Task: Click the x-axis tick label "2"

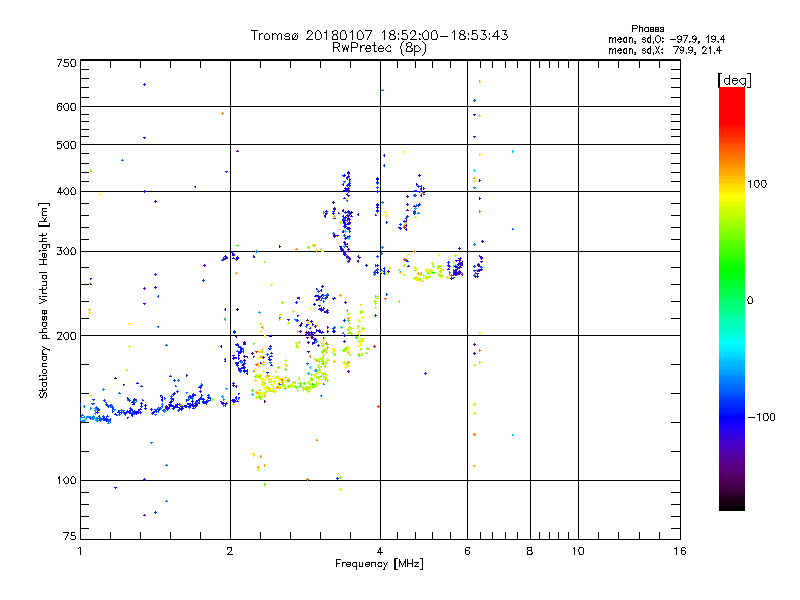Action: (230, 551)
